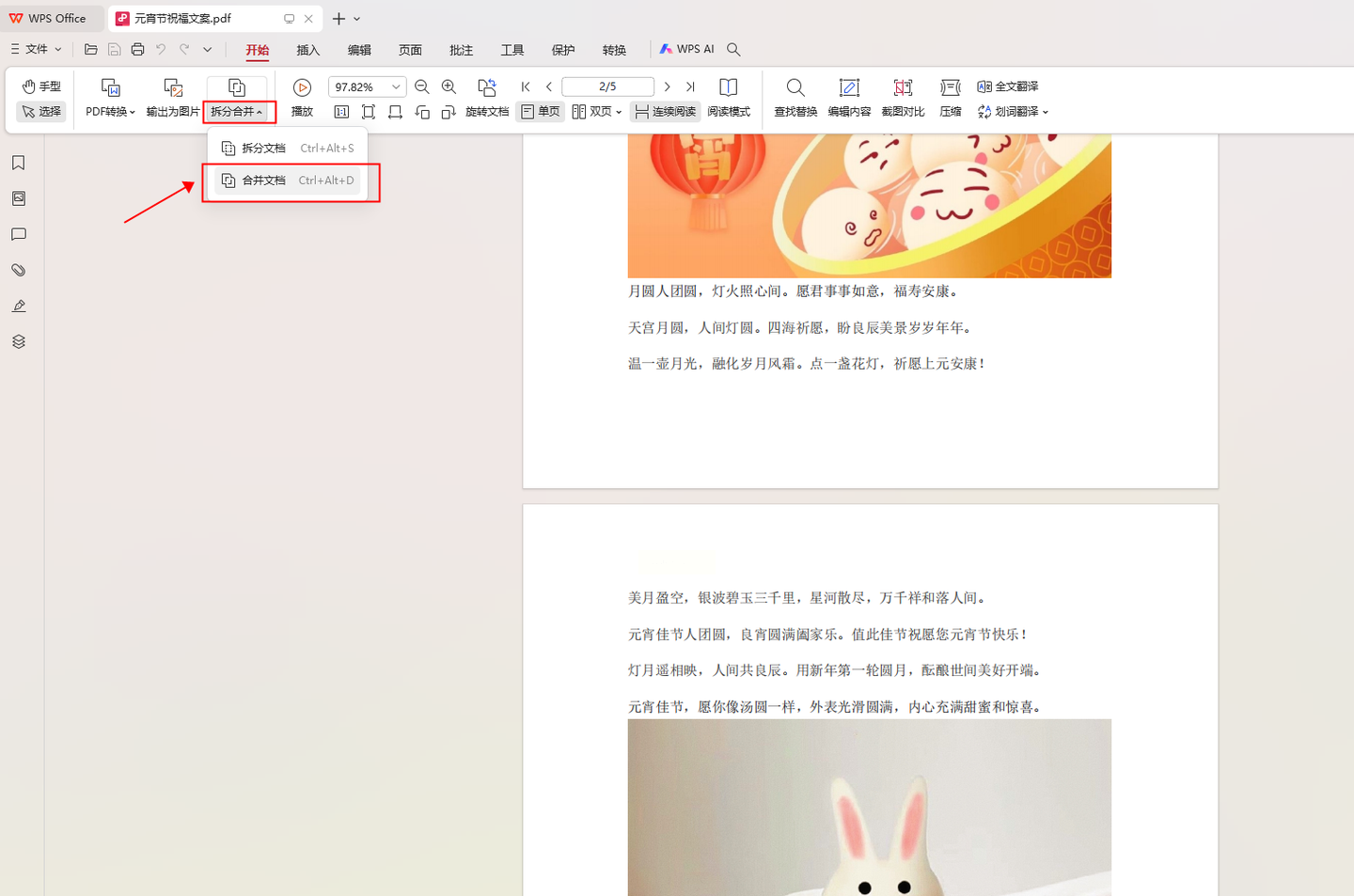Click the zoom in magnifier icon
The height and width of the screenshot is (896, 1354).
pos(449,86)
